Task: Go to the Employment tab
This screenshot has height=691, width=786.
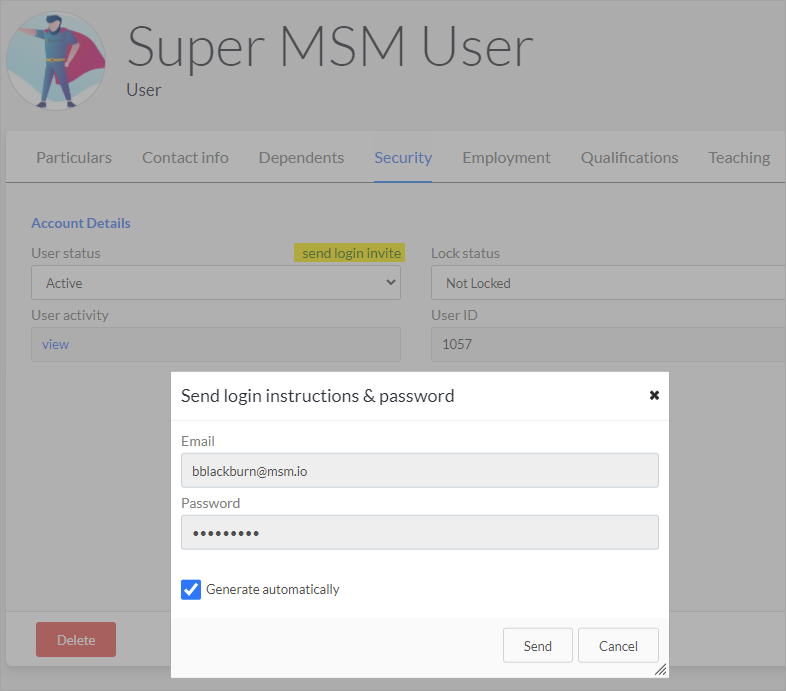Action: tap(506, 157)
